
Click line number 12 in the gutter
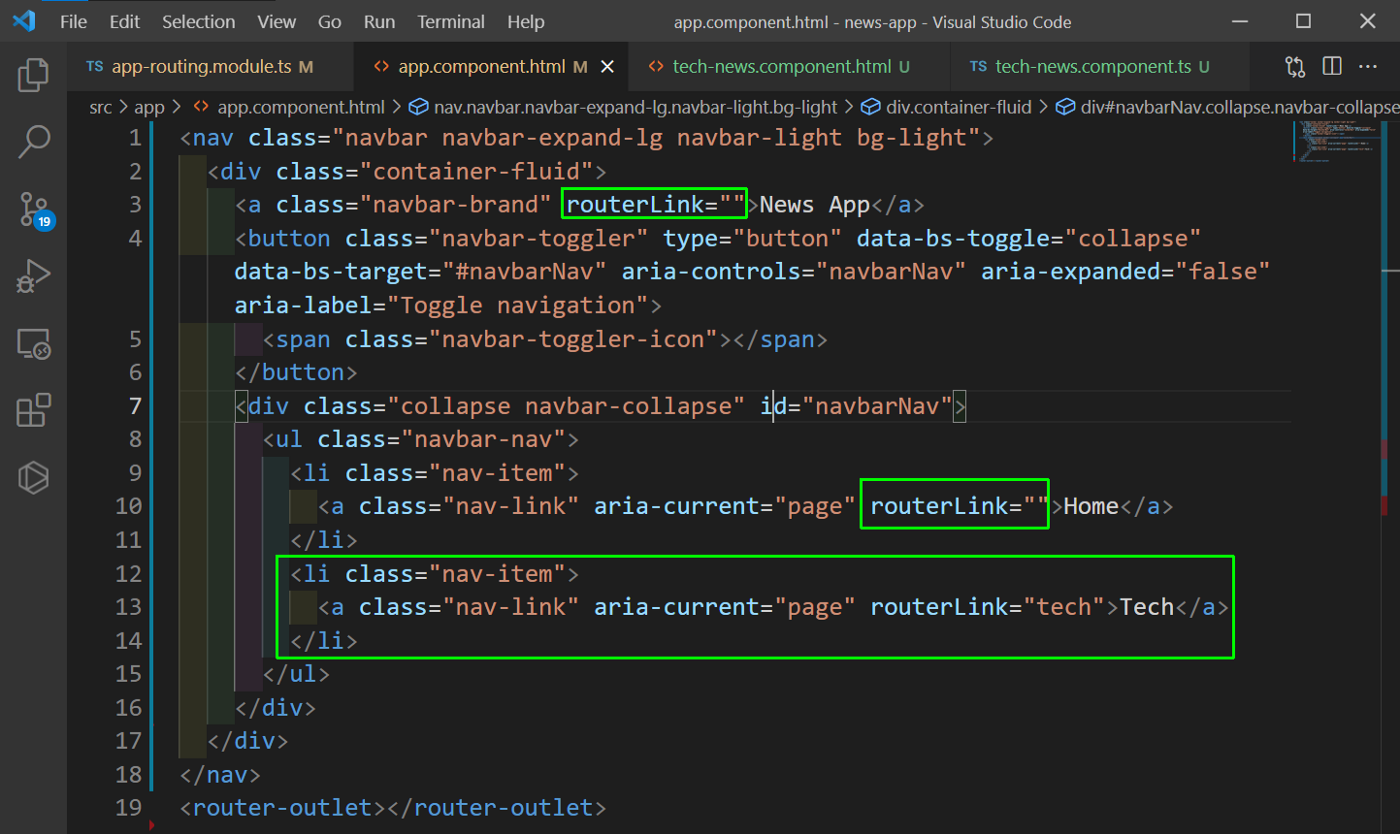(x=128, y=574)
